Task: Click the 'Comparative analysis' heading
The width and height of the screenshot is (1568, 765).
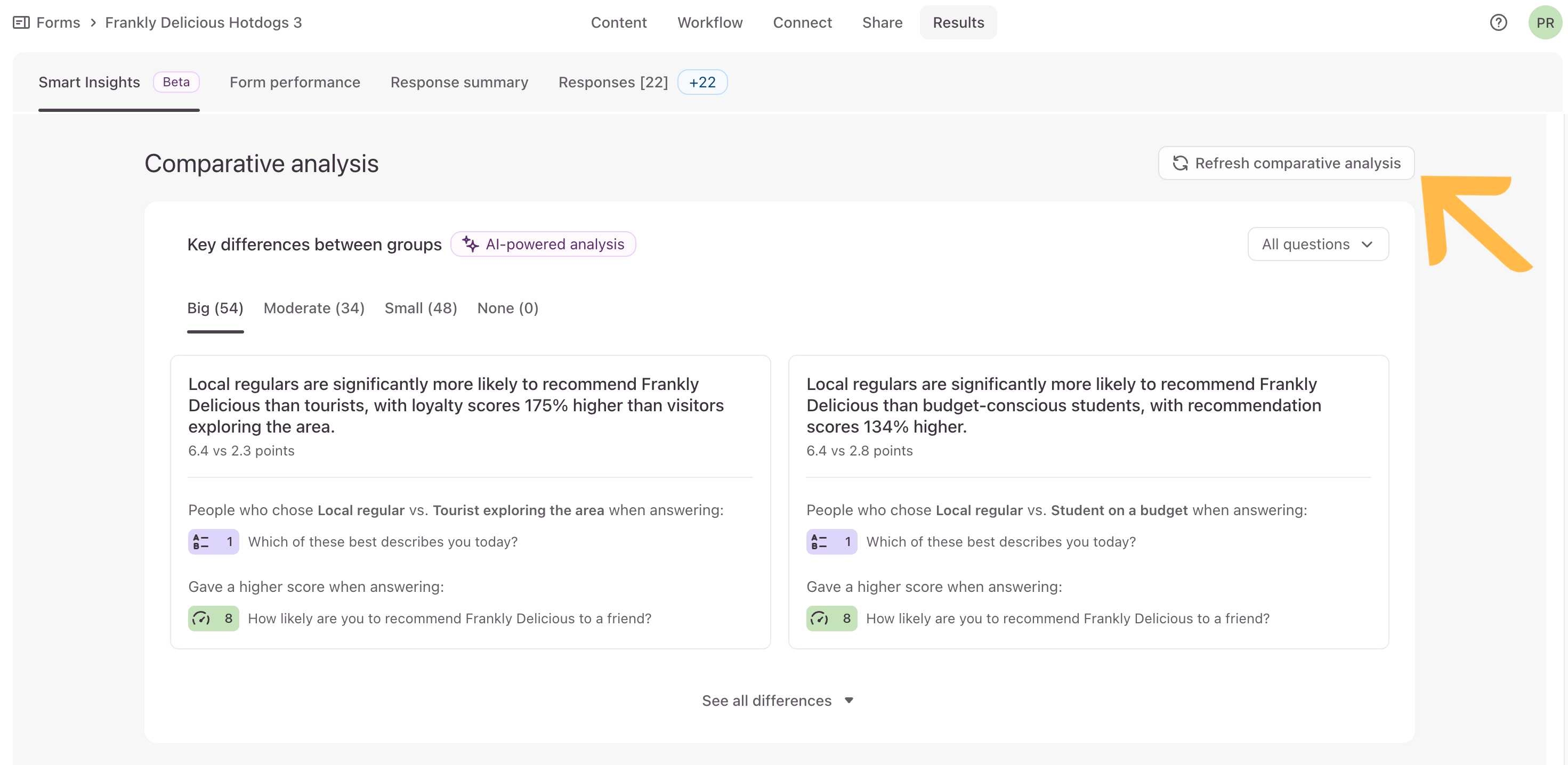Action: tap(262, 164)
